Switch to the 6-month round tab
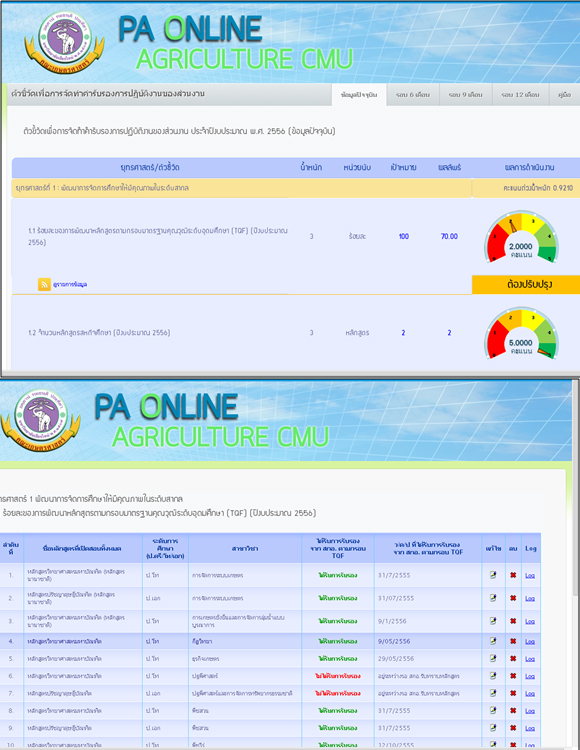Viewport: 580px width, 750px height. [x=413, y=95]
